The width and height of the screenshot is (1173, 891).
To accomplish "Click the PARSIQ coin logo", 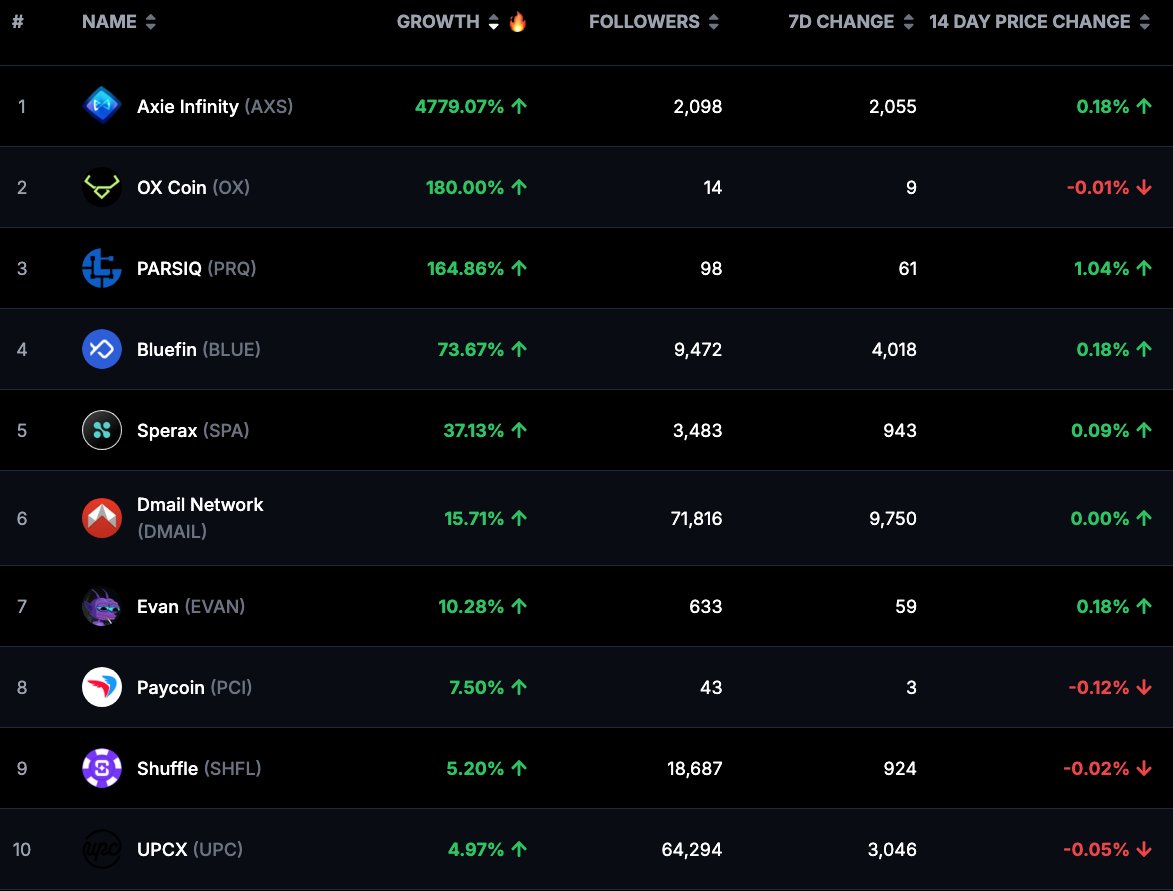I will 102,268.
